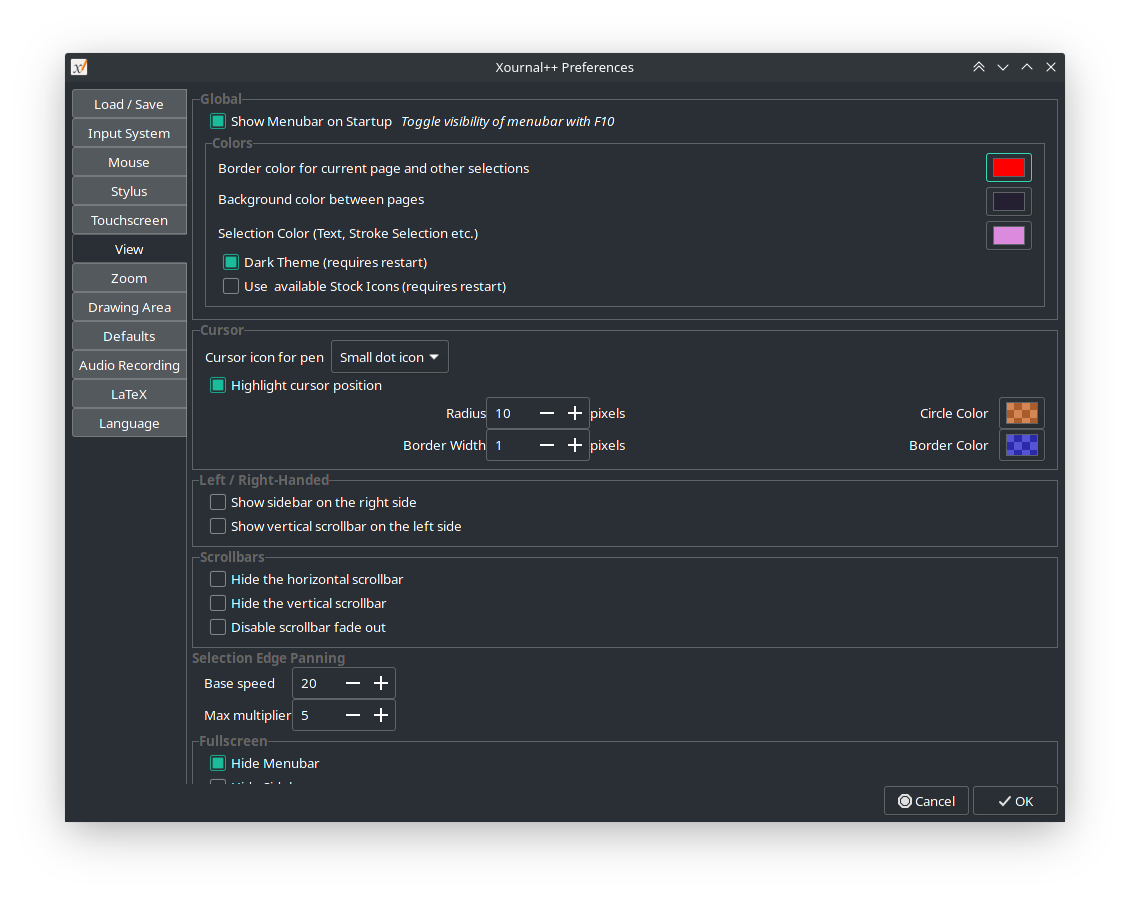Image resolution: width=1130 pixels, height=899 pixels.
Task: Decrease Max multiplier with minus button
Action: click(x=352, y=715)
